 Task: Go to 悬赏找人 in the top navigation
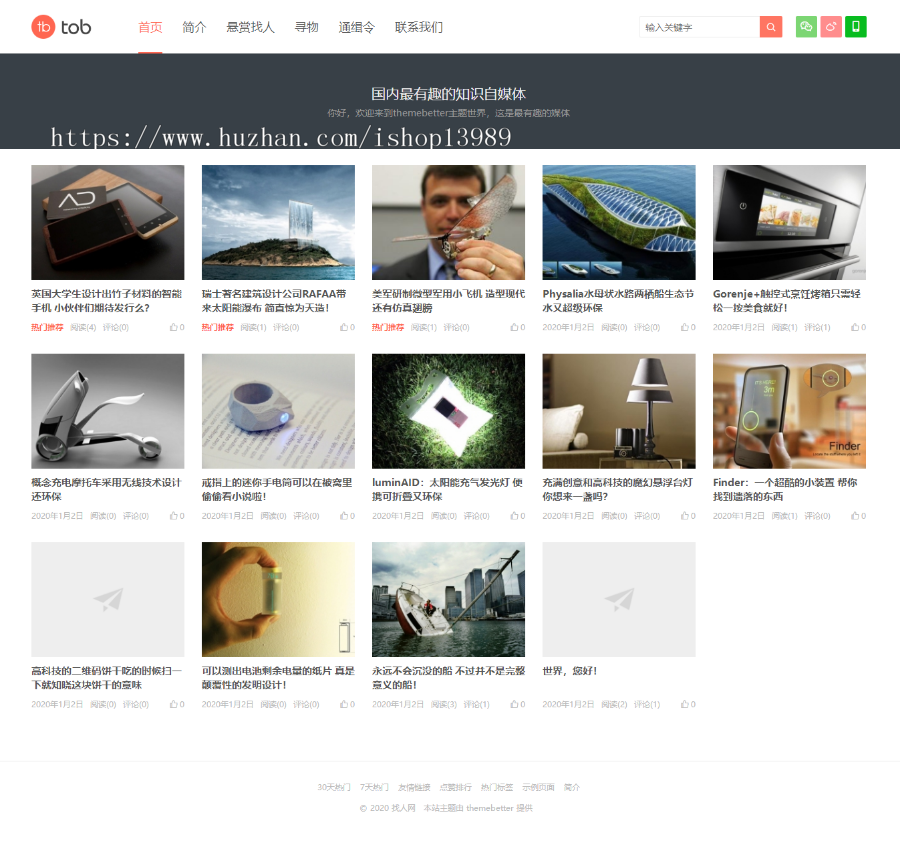pyautogui.click(x=250, y=27)
